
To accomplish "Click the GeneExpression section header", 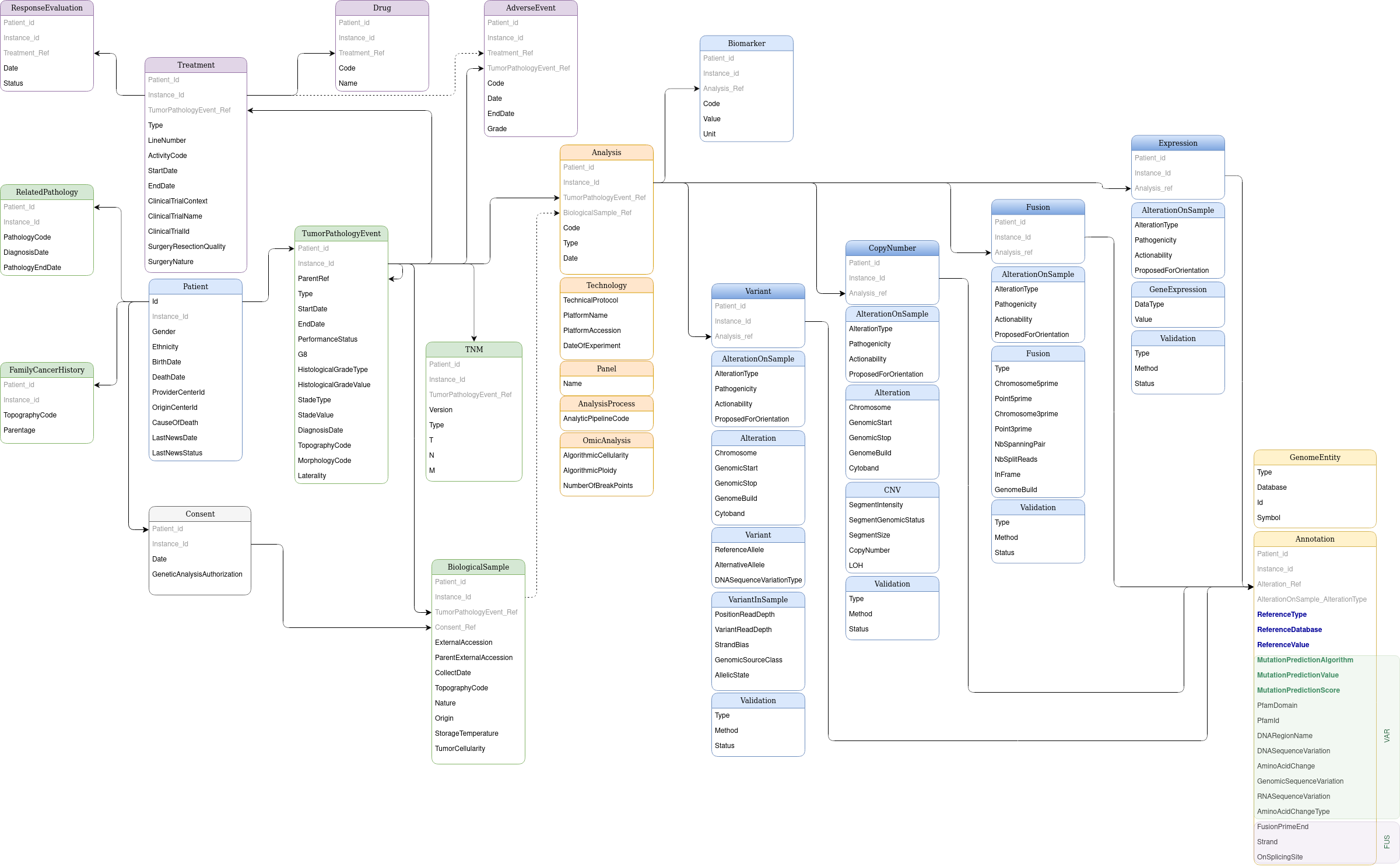I will [x=1178, y=289].
